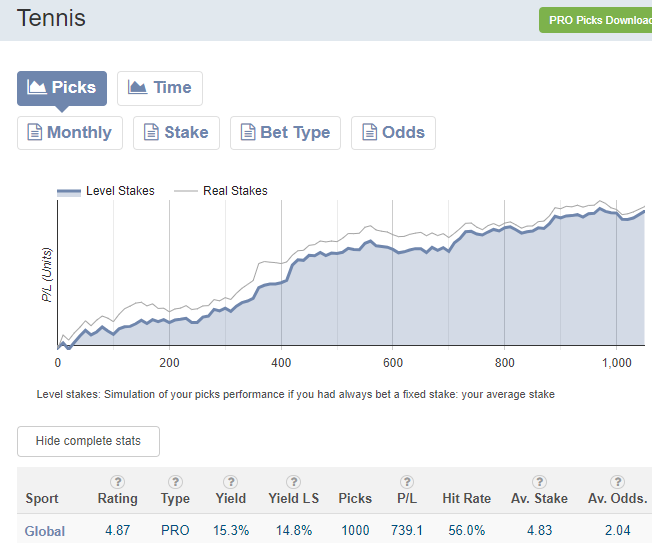Screen dimensions: 652x543
Task: Click the PRO Picks Download button
Action: (x=595, y=20)
